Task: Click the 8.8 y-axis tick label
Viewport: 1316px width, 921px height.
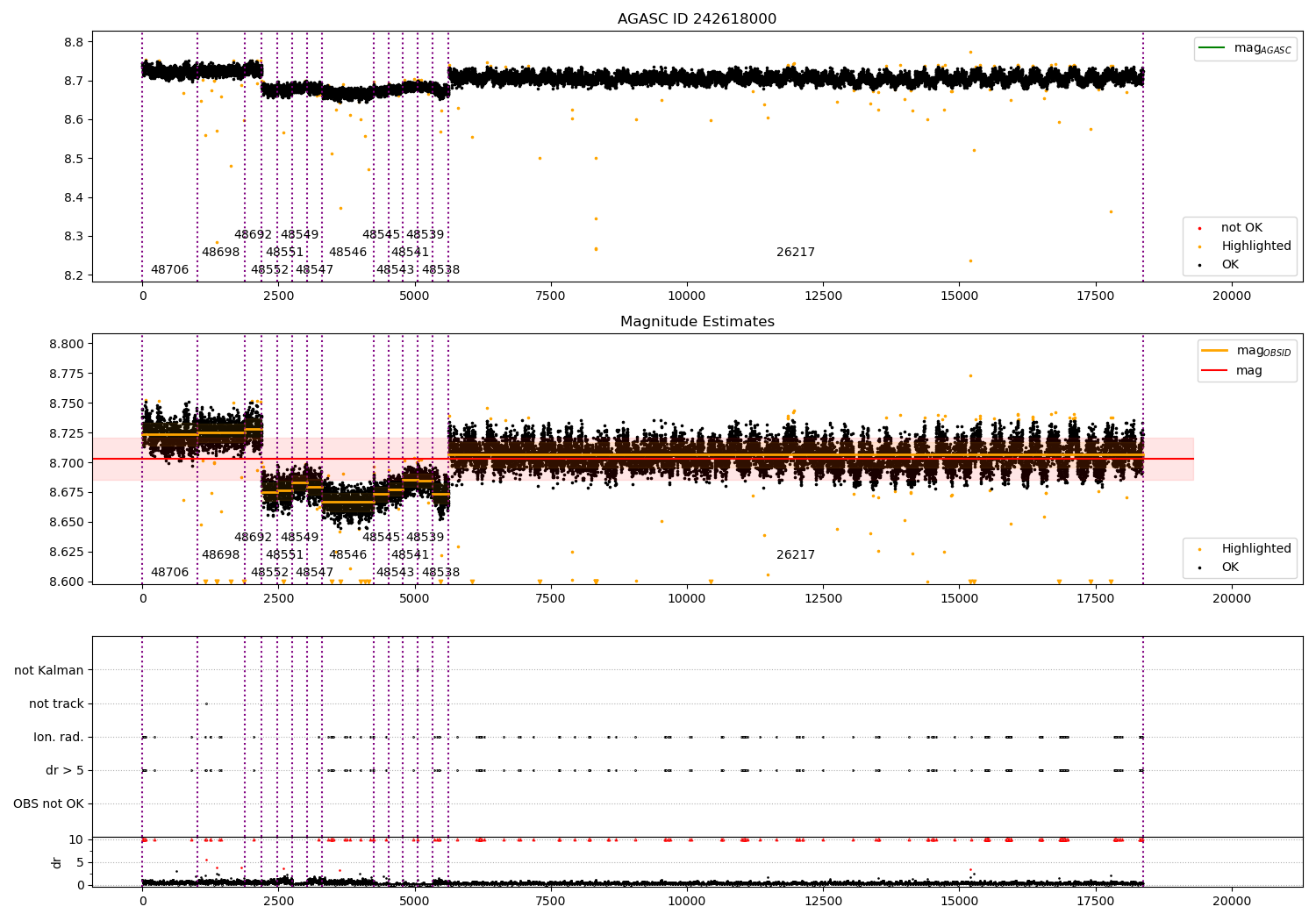Action: point(75,42)
